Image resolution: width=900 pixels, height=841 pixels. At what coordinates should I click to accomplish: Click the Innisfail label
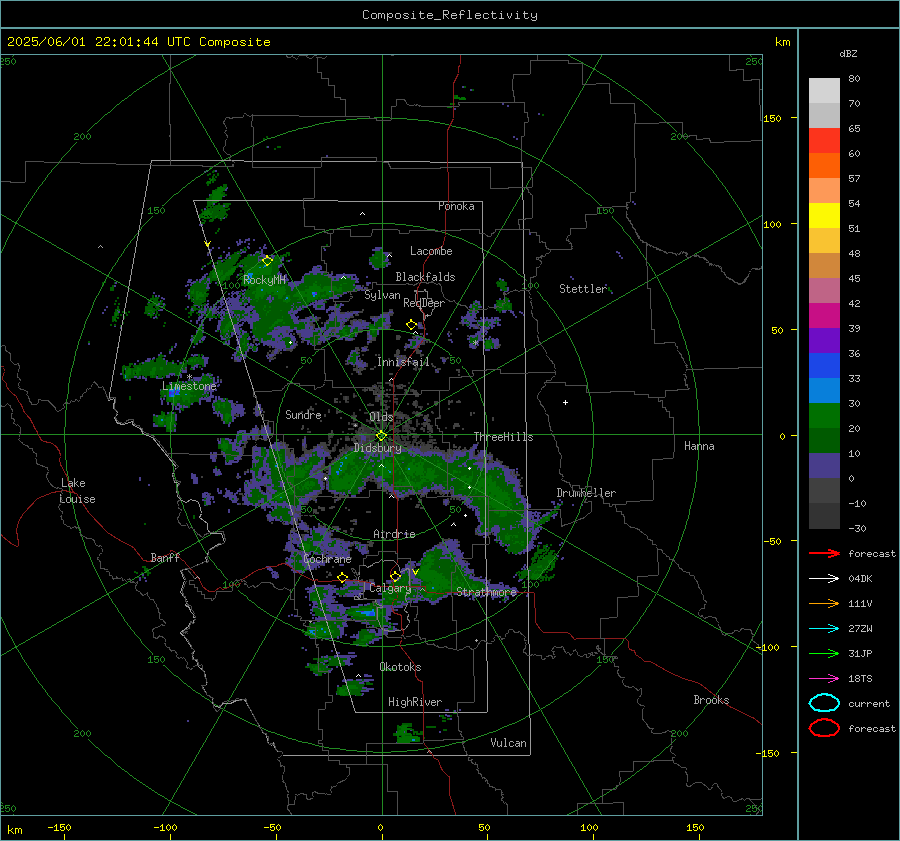(x=403, y=362)
